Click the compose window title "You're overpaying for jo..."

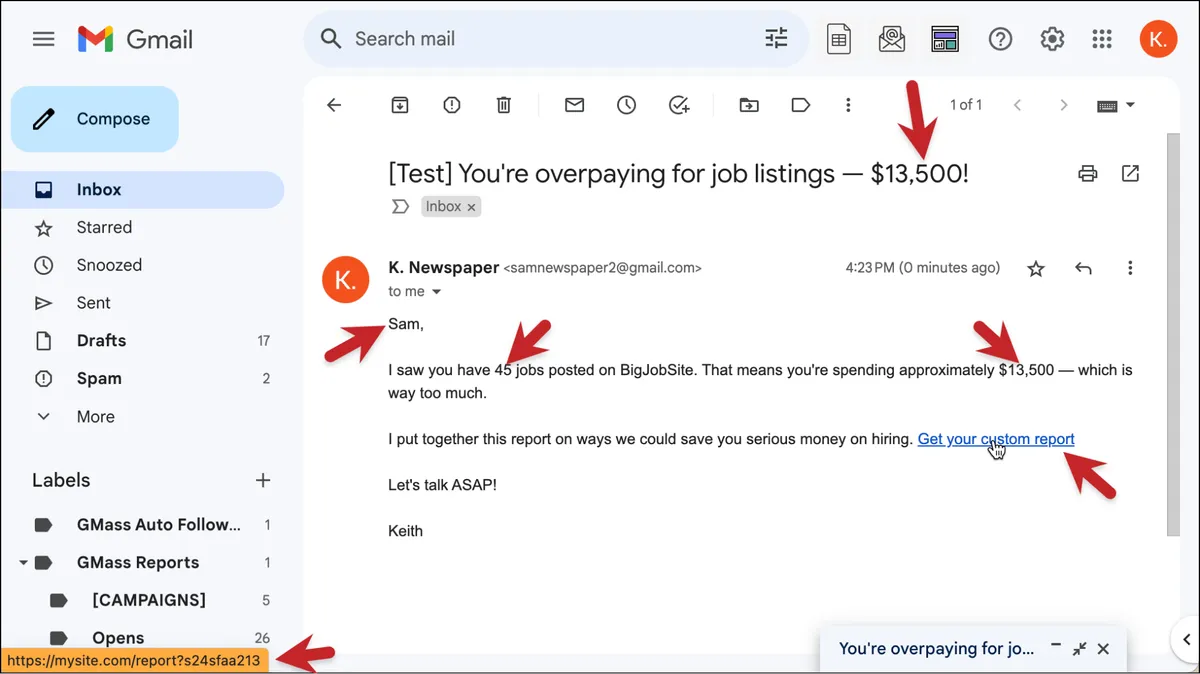936,648
